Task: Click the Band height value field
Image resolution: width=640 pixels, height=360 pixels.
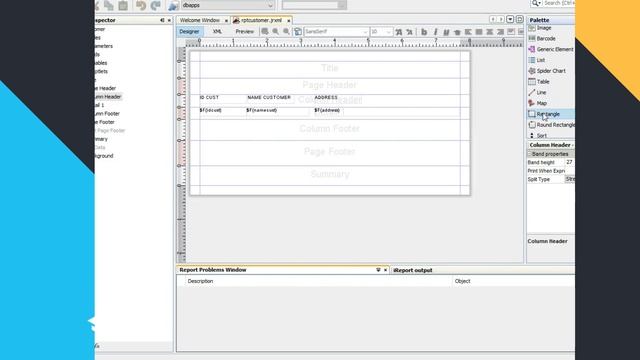Action: tap(570, 162)
